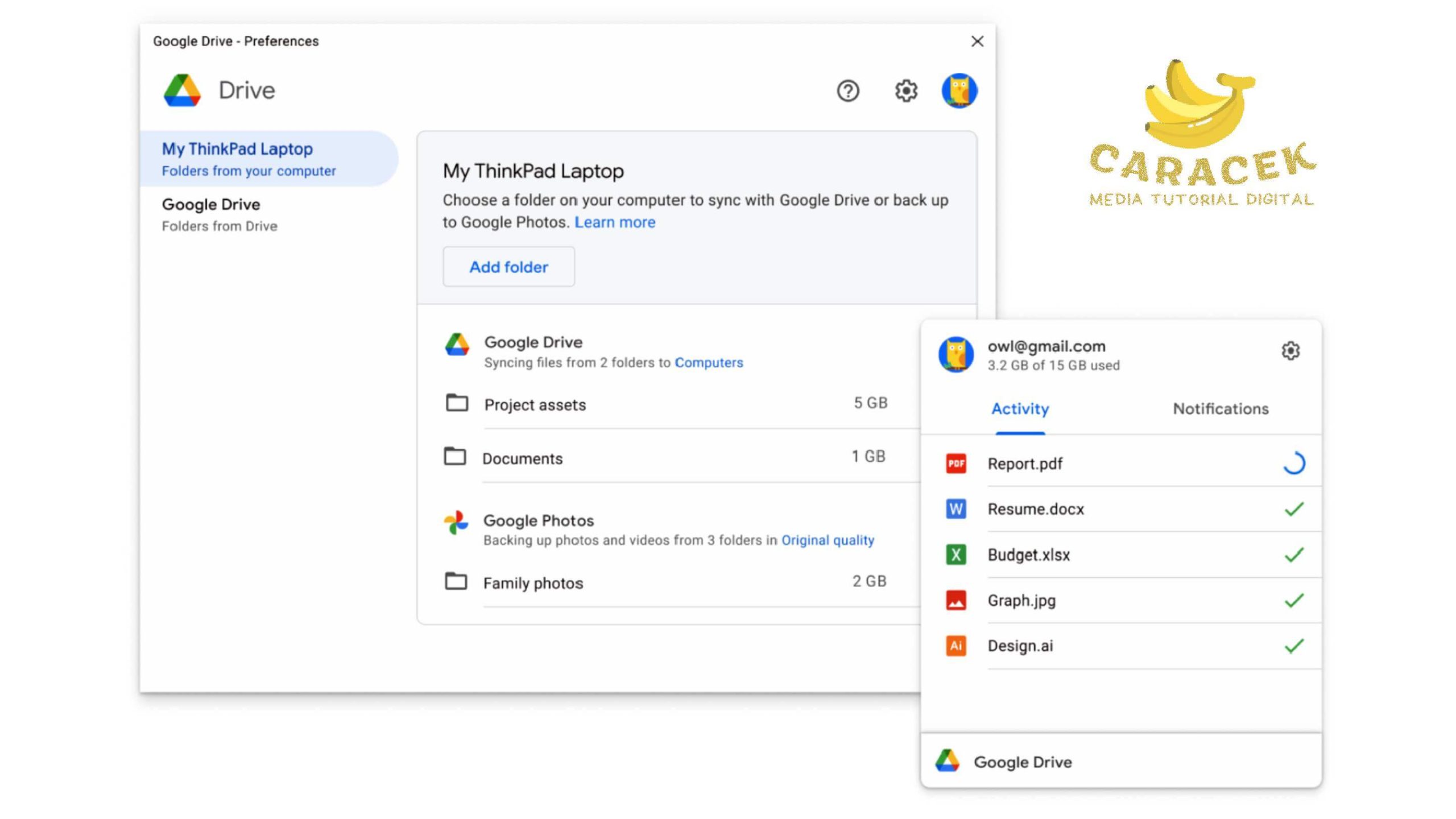
Task: Click folder icon beside Documents
Action: point(454,456)
